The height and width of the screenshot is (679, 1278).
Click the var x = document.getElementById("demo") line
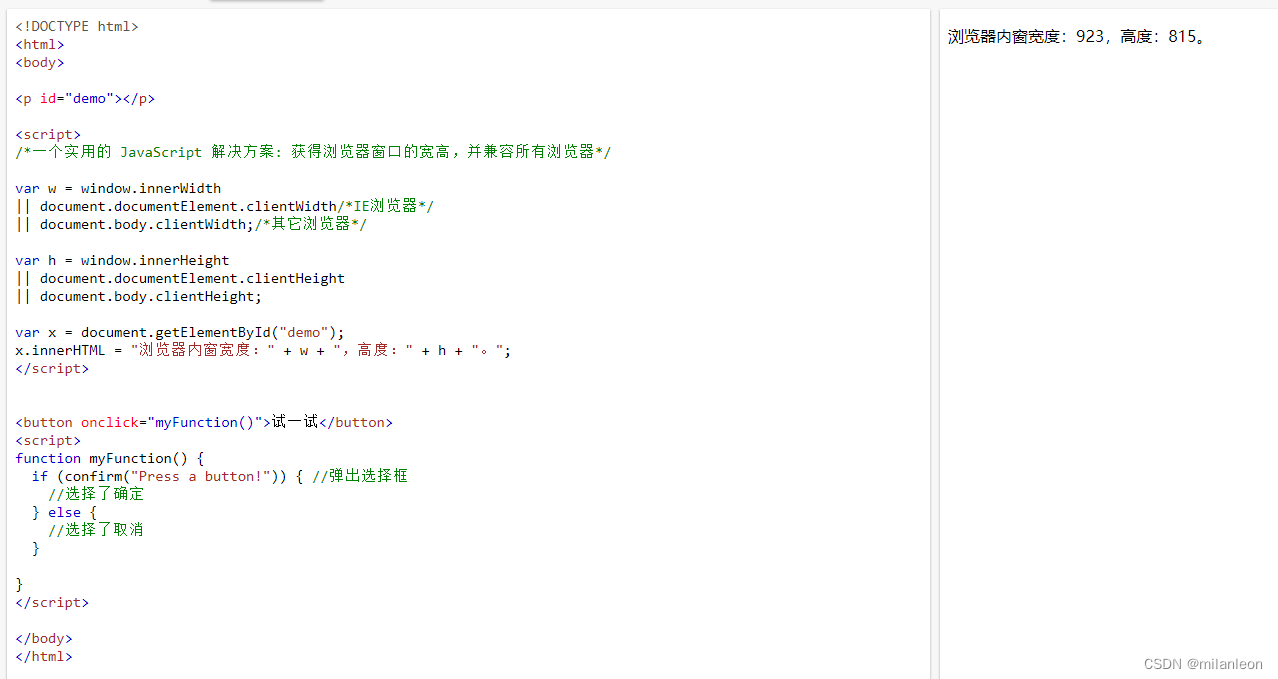pos(180,332)
